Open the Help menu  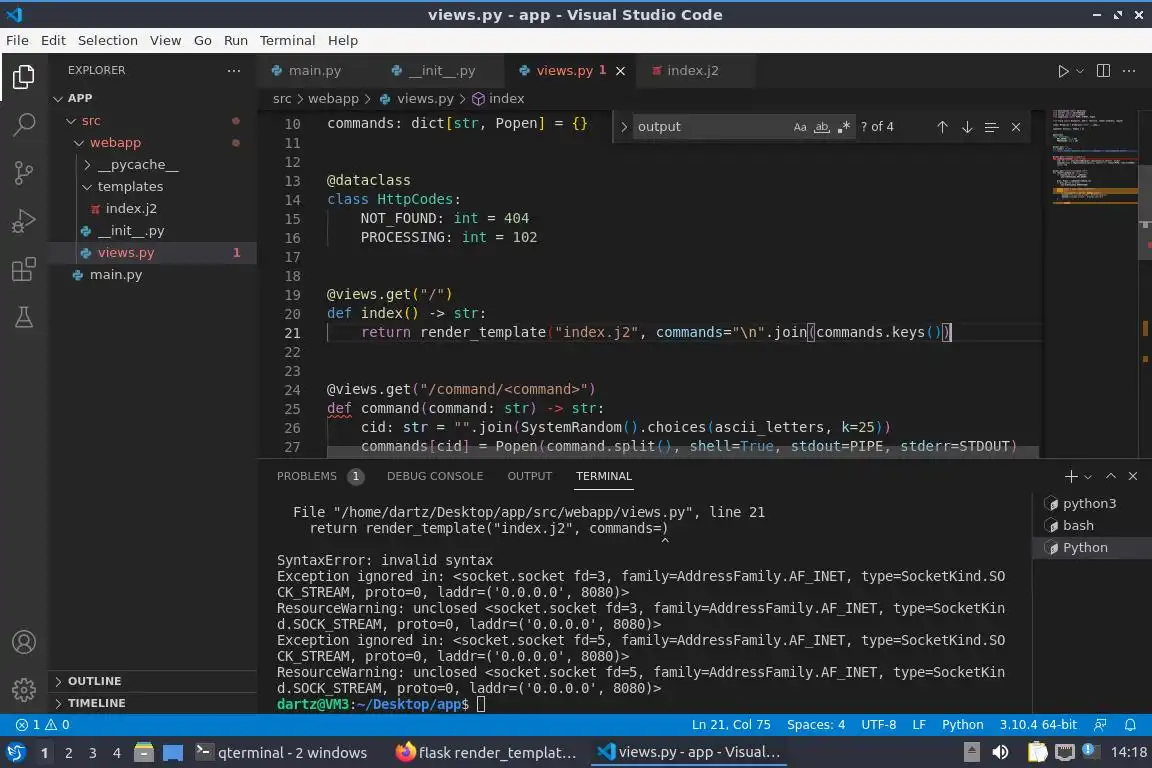(x=342, y=40)
